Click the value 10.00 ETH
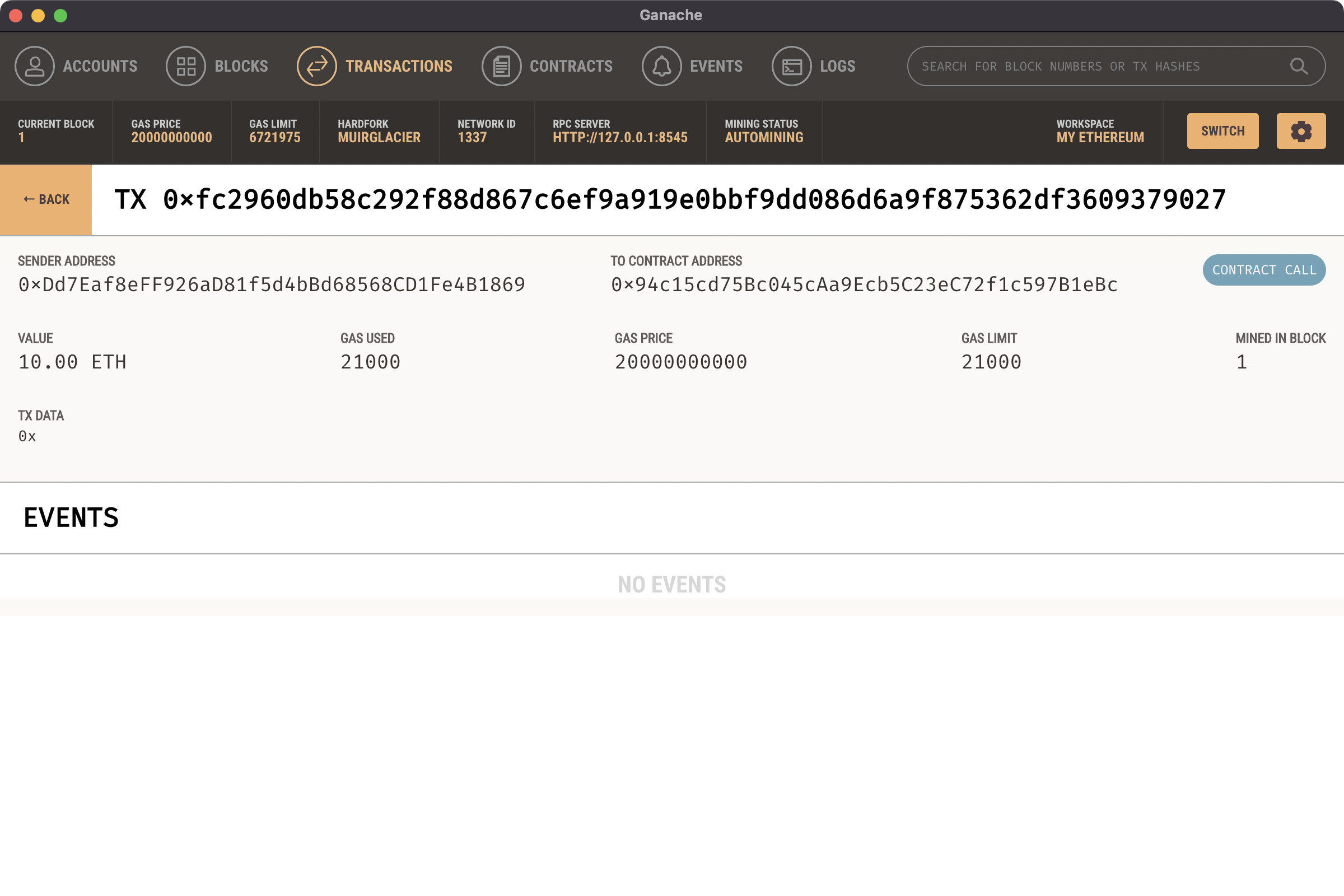This screenshot has width=1344, height=896. pos(72,362)
